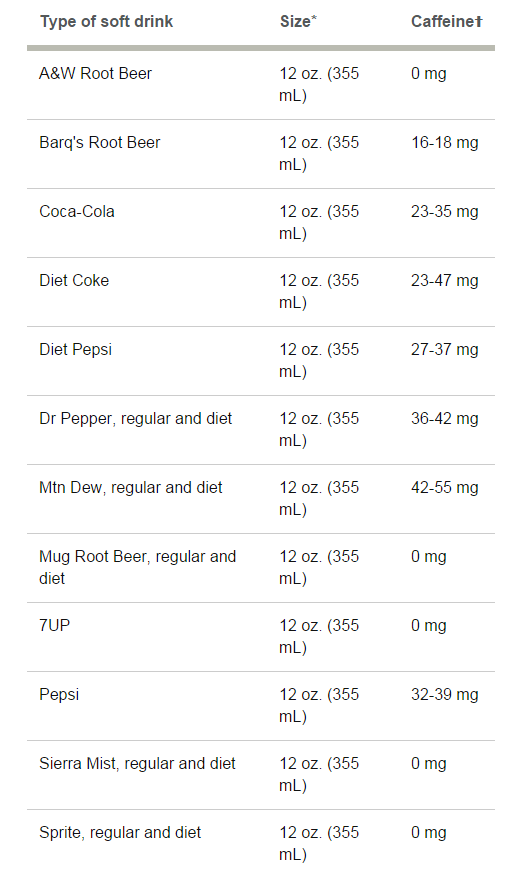Click the 16-18 mg caffeine value
The image size is (517, 872).
pyautogui.click(x=445, y=143)
